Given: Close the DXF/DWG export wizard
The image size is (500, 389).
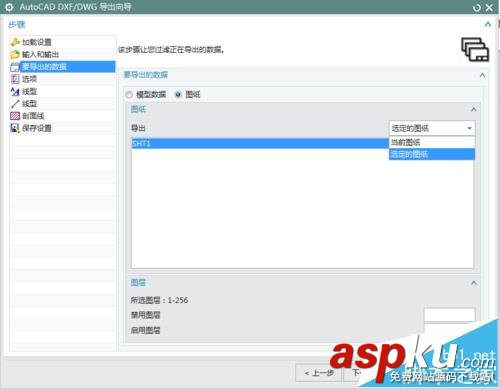Looking at the screenshot, I should (x=489, y=8).
